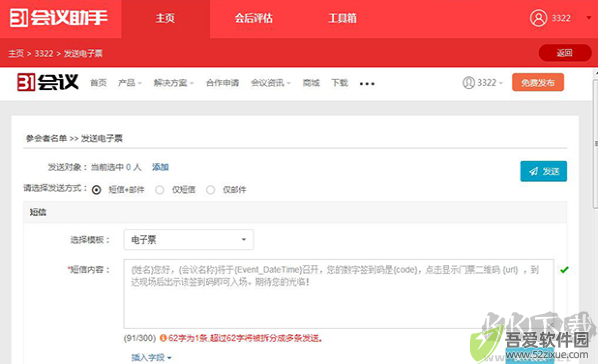Go to 主页 in the breadcrumb
The height and width of the screenshot is (364, 598).
click(x=16, y=53)
